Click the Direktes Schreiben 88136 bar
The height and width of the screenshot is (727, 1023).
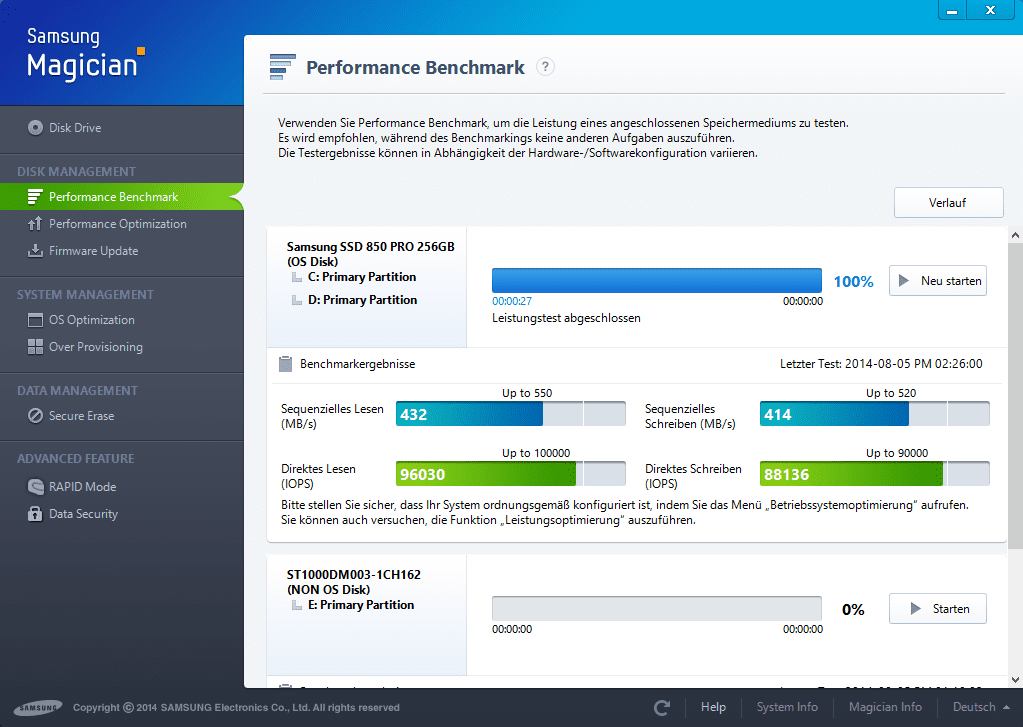(874, 474)
